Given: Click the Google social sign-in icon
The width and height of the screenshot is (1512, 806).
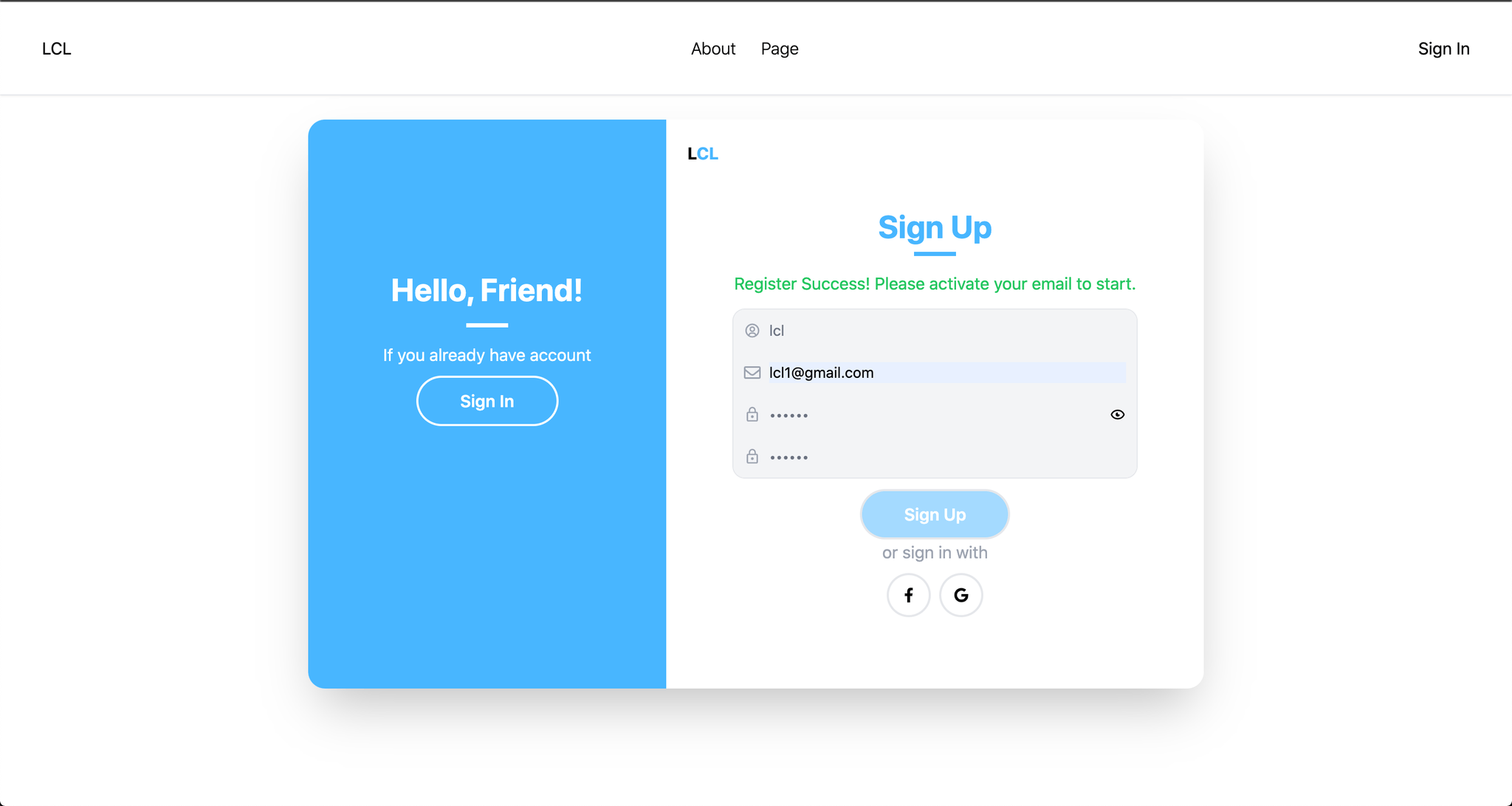Looking at the screenshot, I should [x=960, y=595].
